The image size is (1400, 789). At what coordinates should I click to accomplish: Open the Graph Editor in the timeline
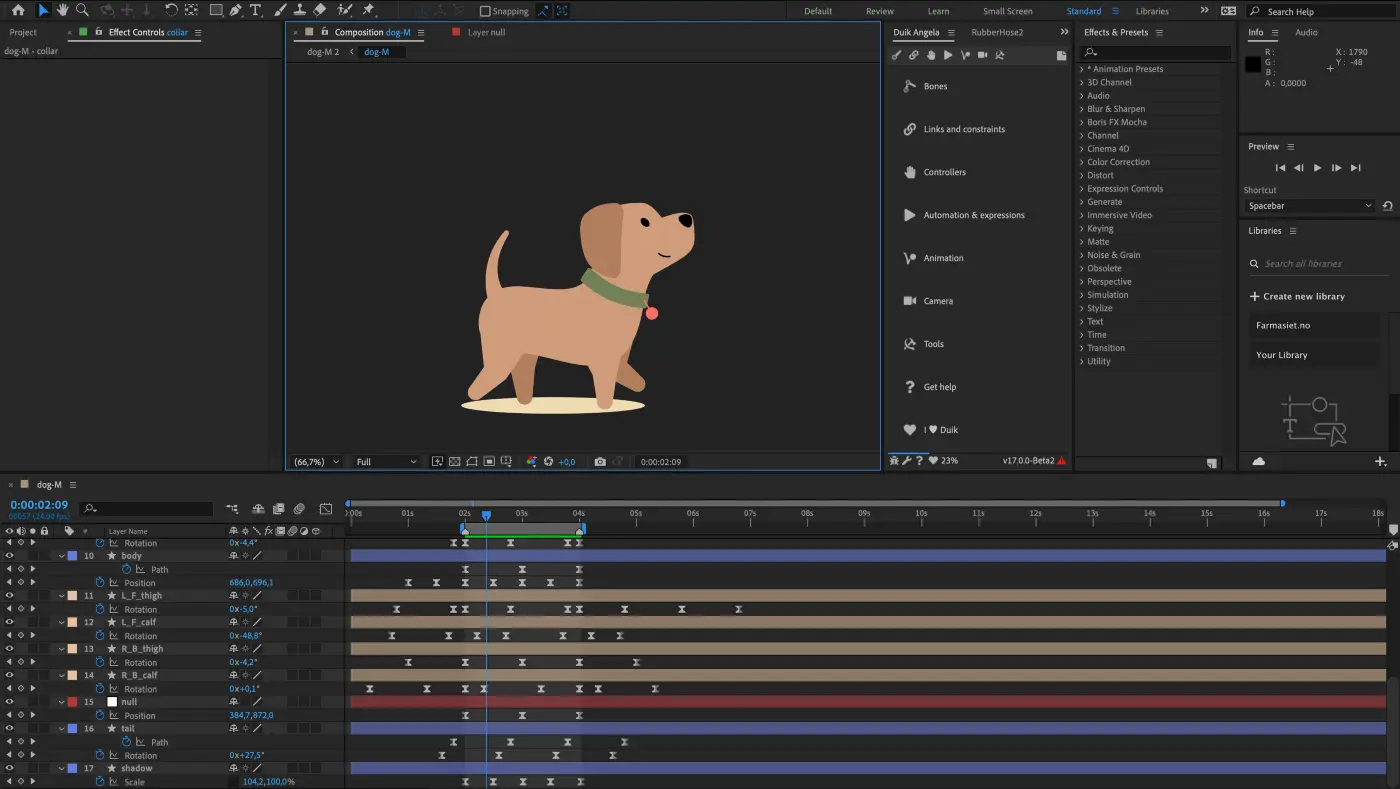[325, 509]
